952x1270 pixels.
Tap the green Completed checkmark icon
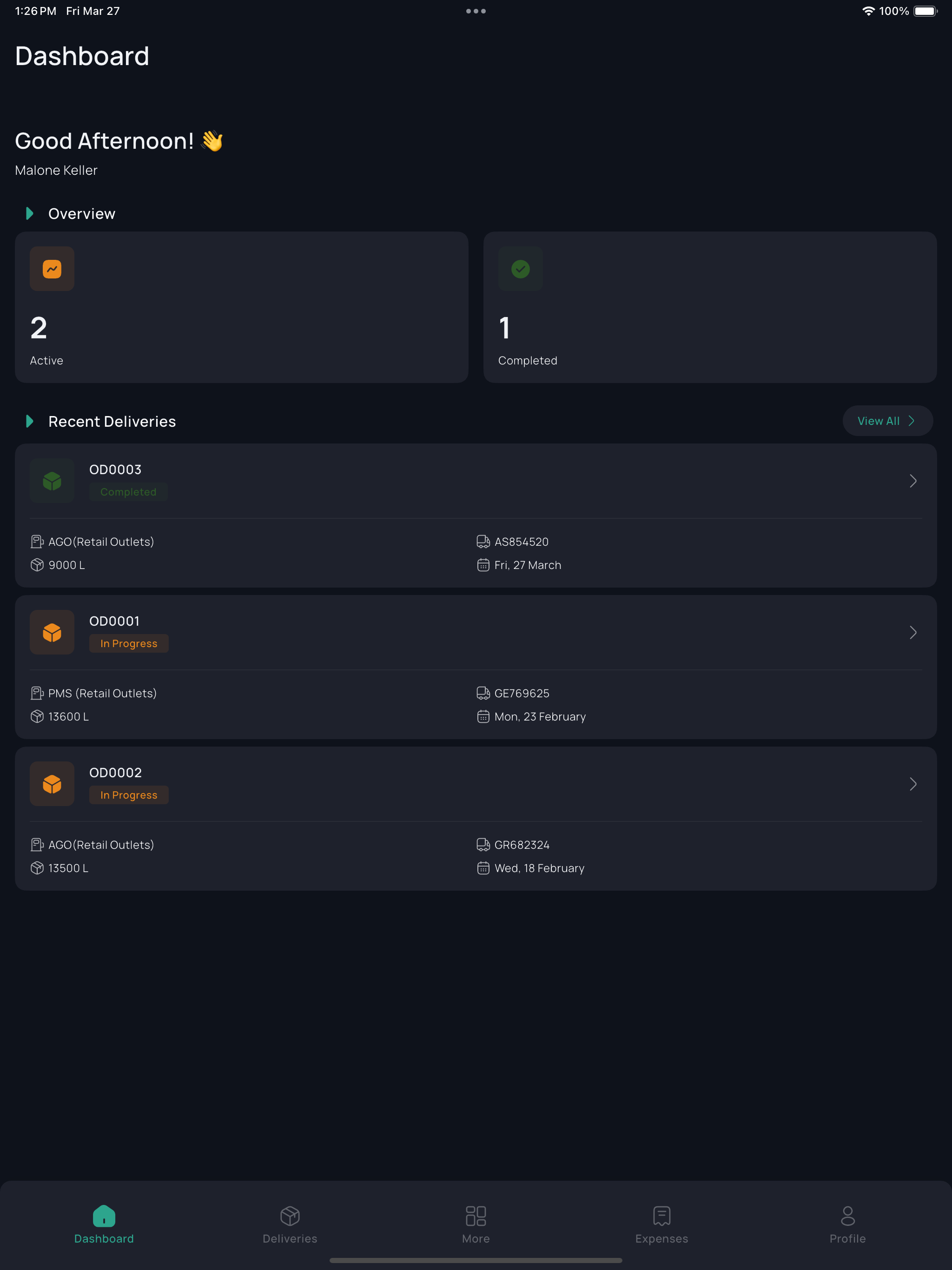coord(520,269)
